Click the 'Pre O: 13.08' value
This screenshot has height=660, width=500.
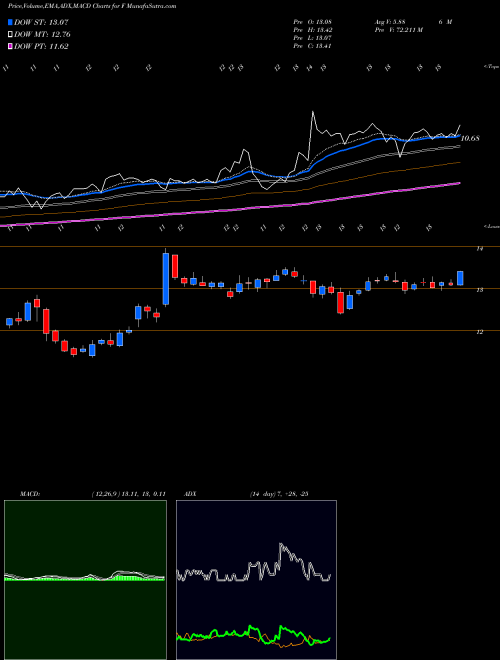[x=313, y=22]
